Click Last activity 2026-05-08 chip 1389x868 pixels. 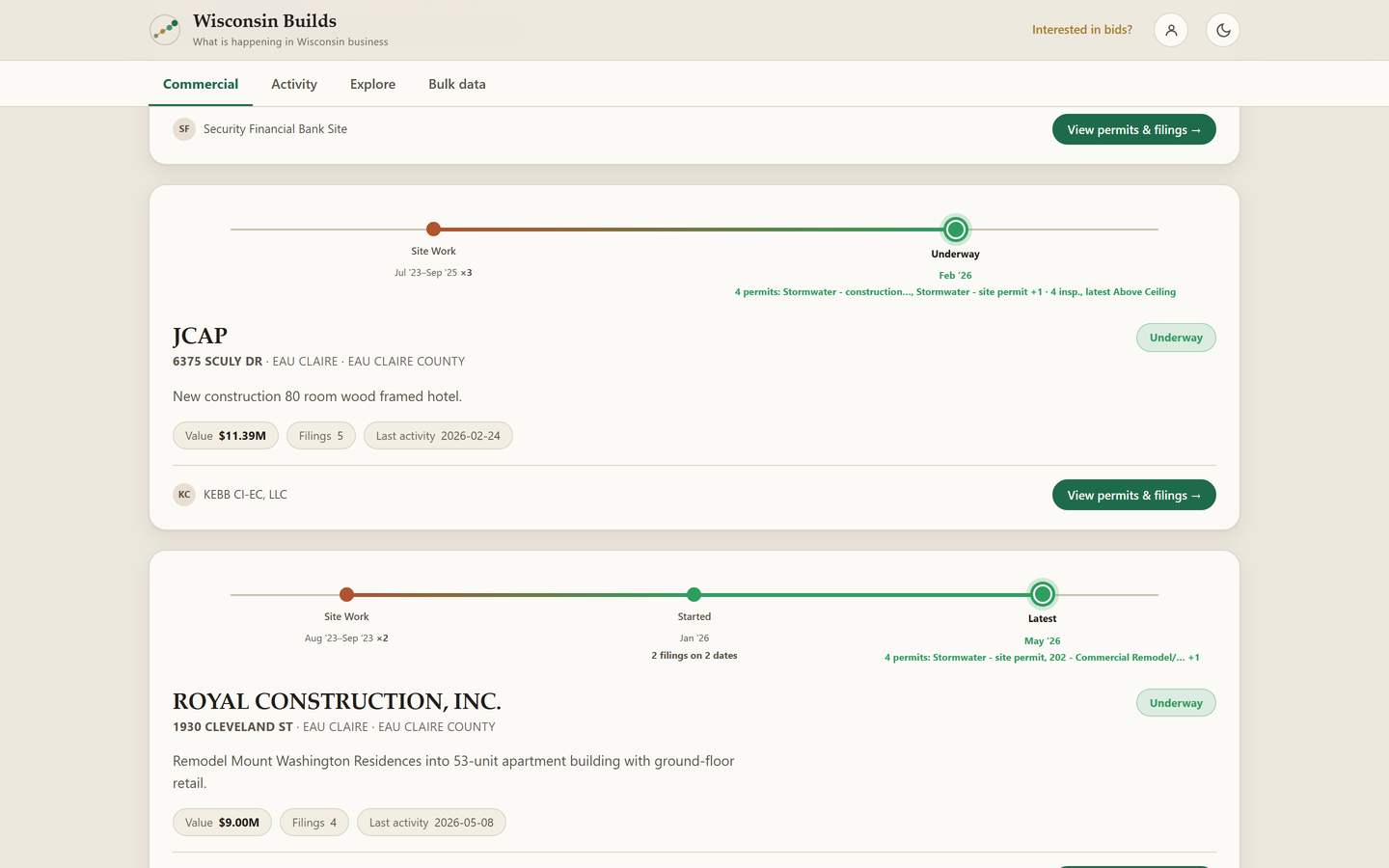(x=431, y=823)
